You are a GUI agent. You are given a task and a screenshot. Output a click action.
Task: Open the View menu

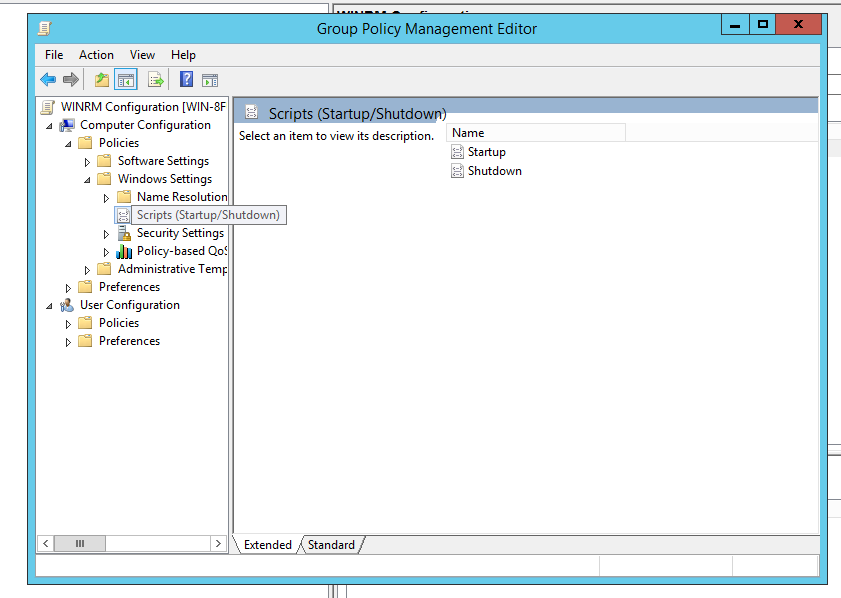click(x=142, y=55)
